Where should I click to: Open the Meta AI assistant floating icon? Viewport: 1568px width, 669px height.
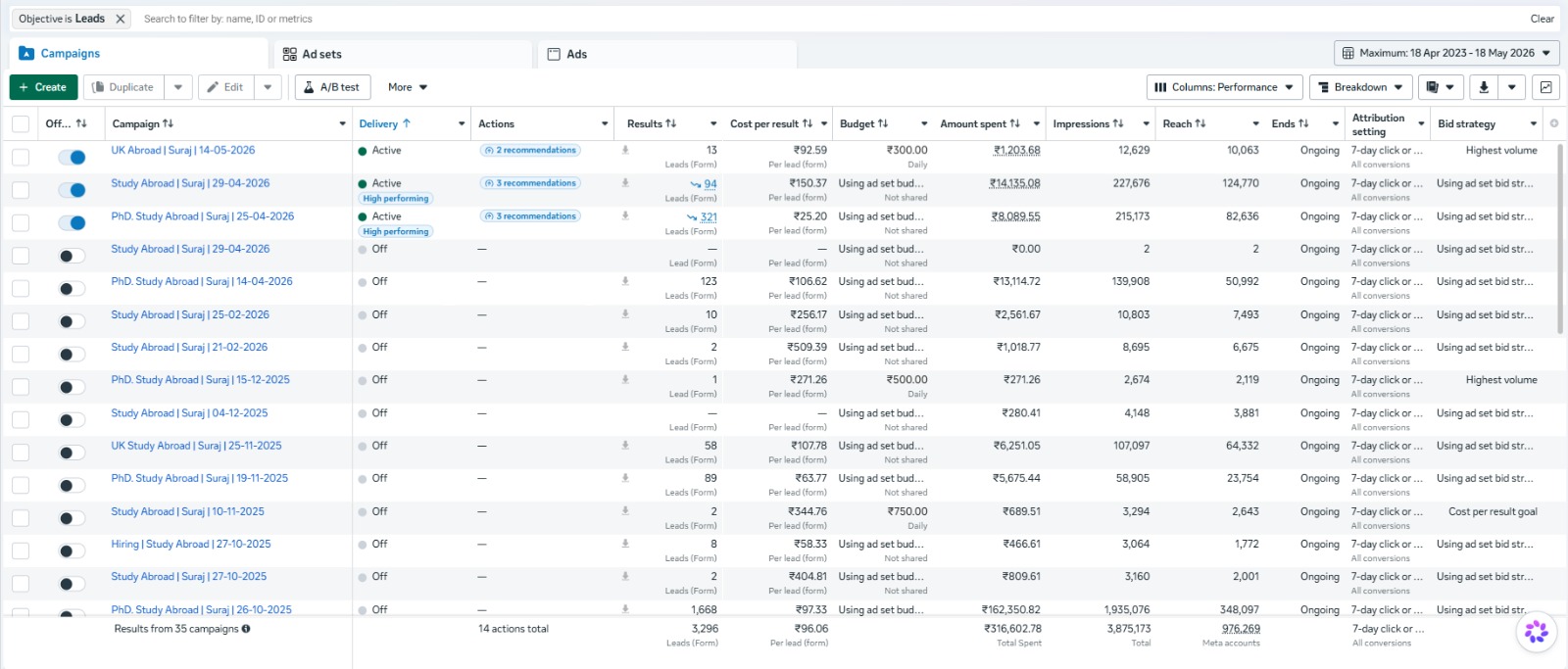tap(1537, 632)
